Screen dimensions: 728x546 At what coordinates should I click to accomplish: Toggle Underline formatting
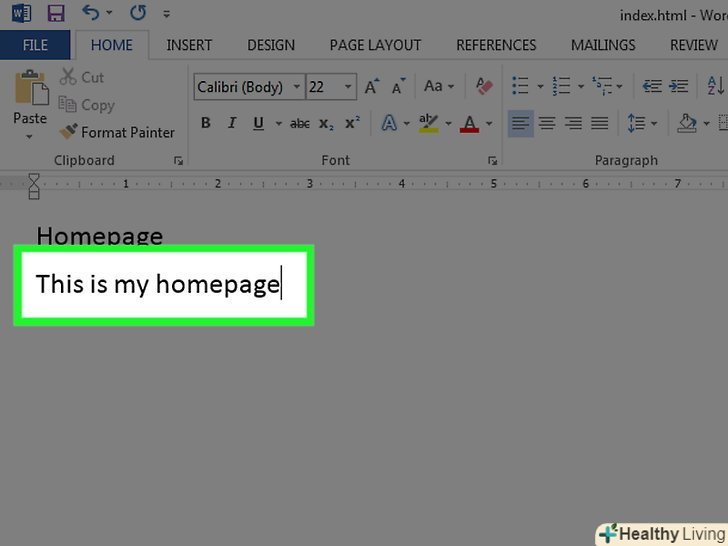(x=259, y=123)
